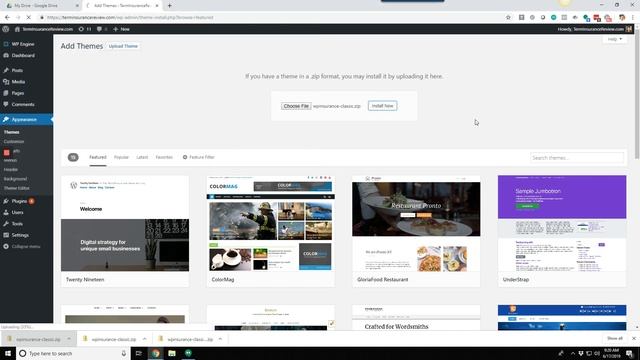Open Customize submenu item
Viewport: 640px width, 360px height.
14,142
